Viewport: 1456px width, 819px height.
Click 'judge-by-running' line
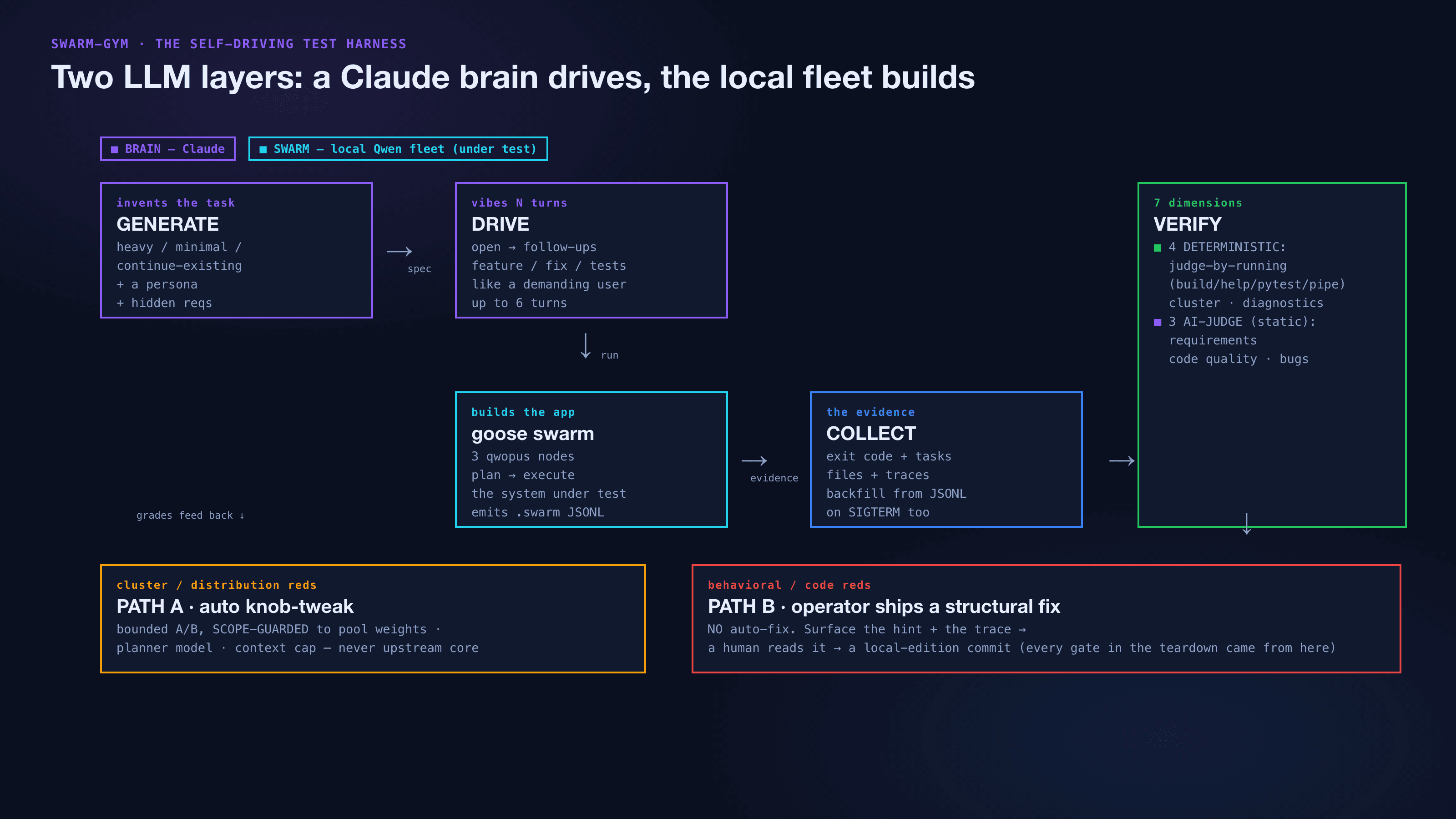1227,266
